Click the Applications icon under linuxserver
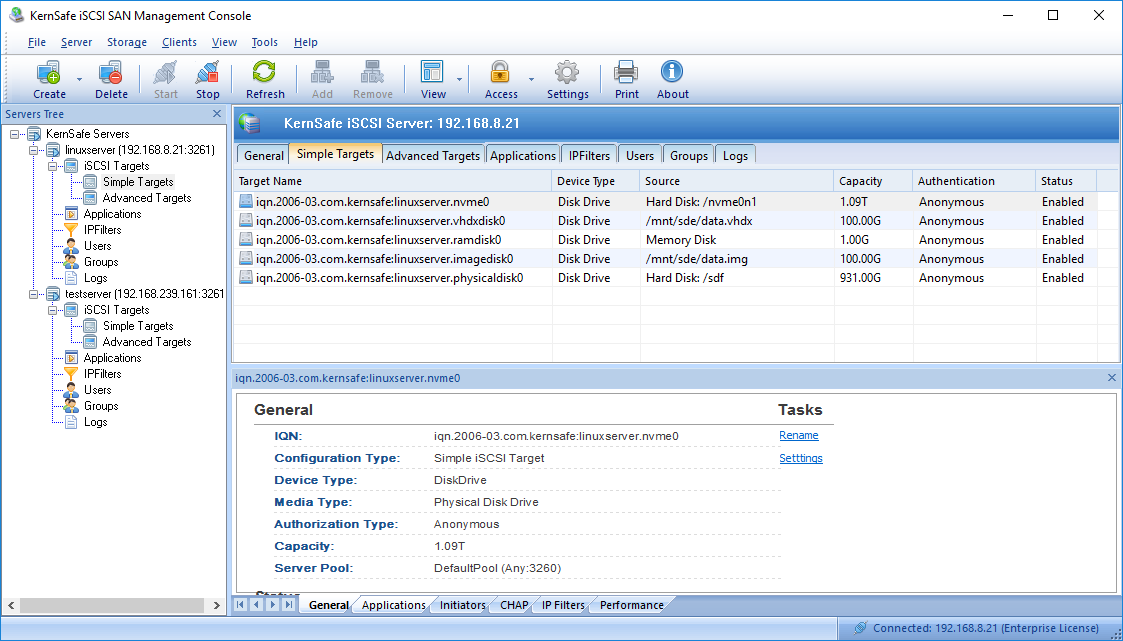Screen dimensions: 1123x641 [x=72, y=214]
